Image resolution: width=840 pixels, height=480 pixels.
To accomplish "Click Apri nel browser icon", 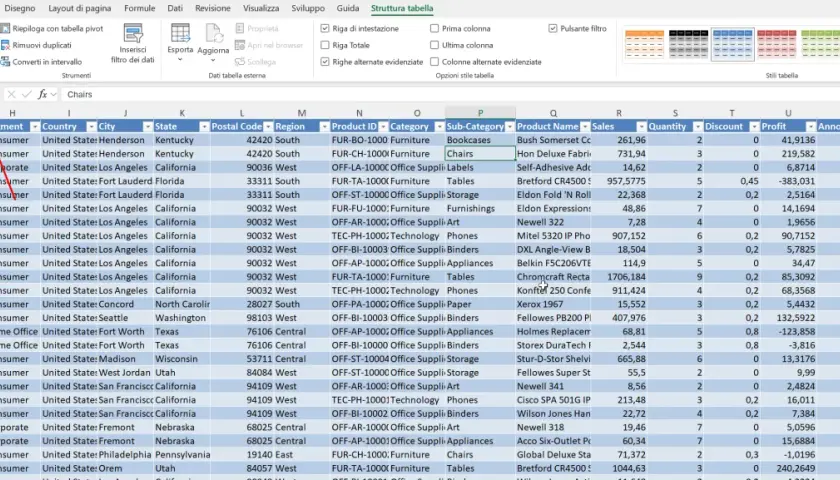I will (240, 45).
